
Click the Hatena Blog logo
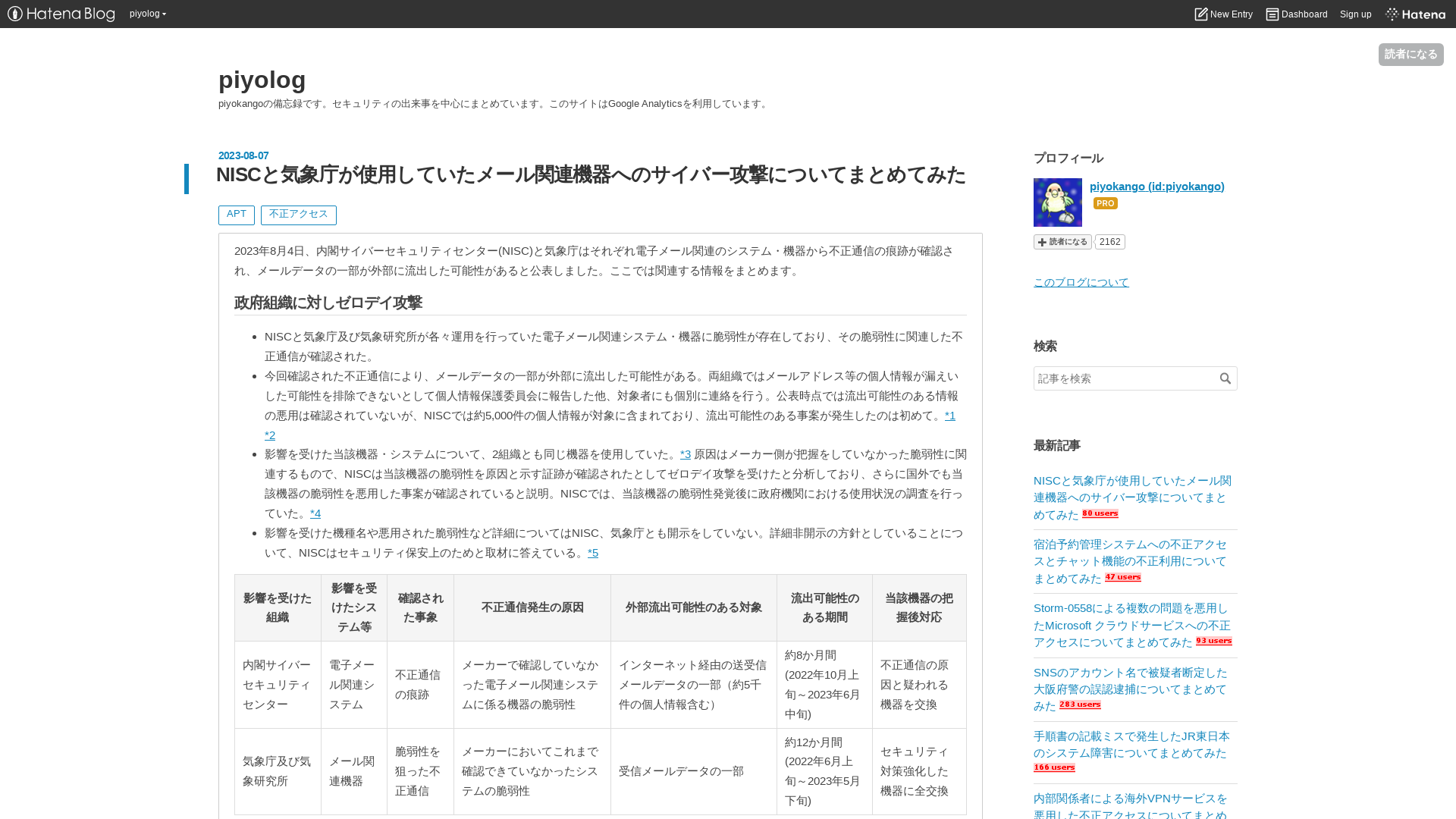click(x=61, y=14)
